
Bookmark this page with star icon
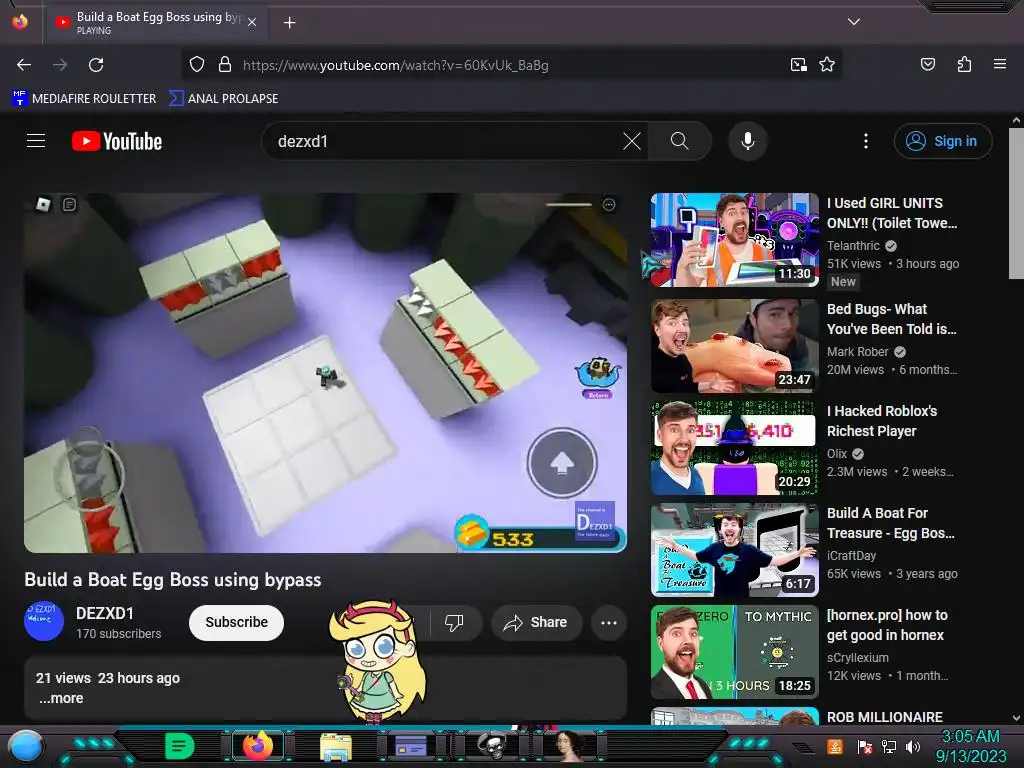pos(827,65)
